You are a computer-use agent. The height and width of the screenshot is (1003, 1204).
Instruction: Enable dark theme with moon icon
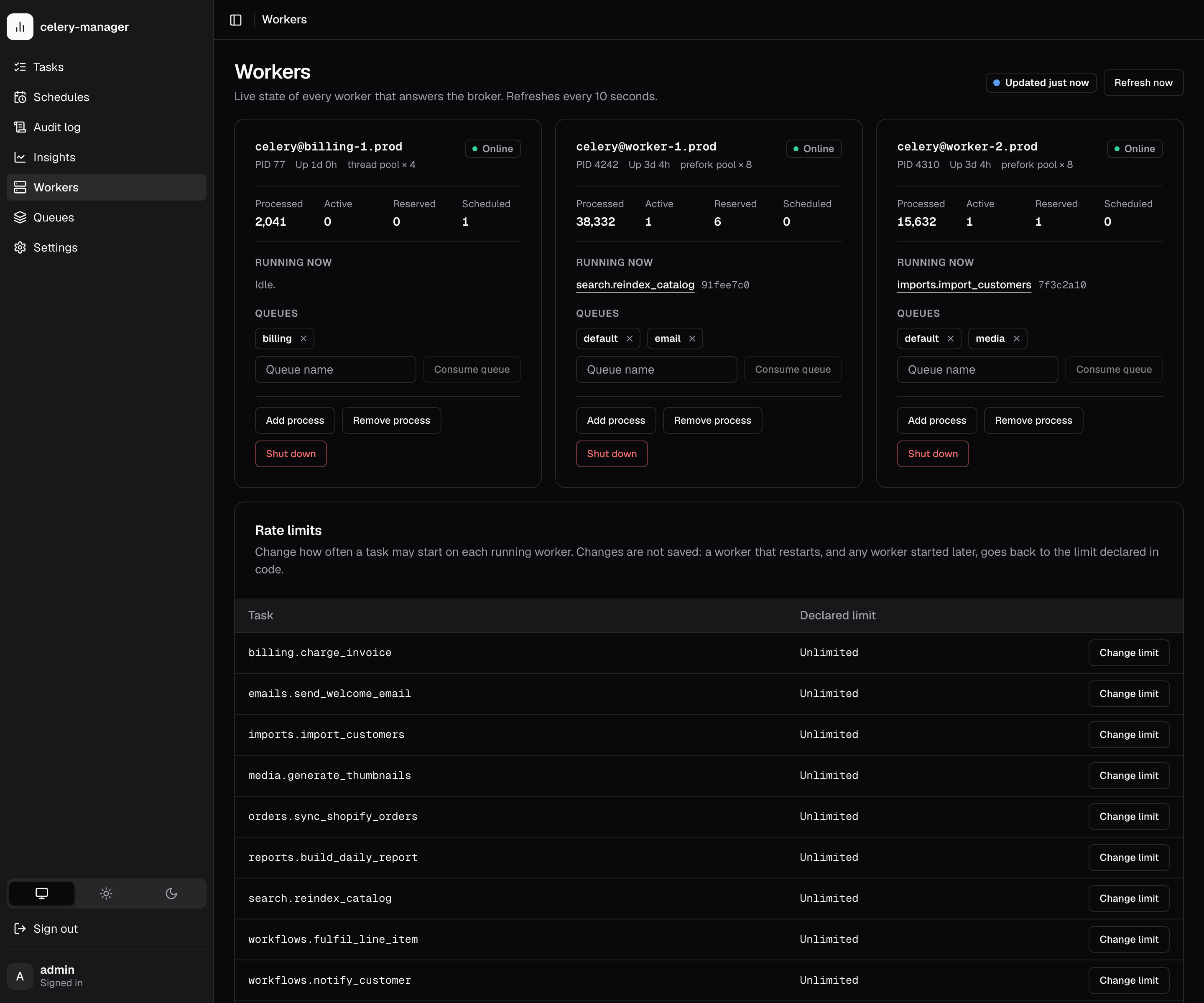[x=171, y=894]
